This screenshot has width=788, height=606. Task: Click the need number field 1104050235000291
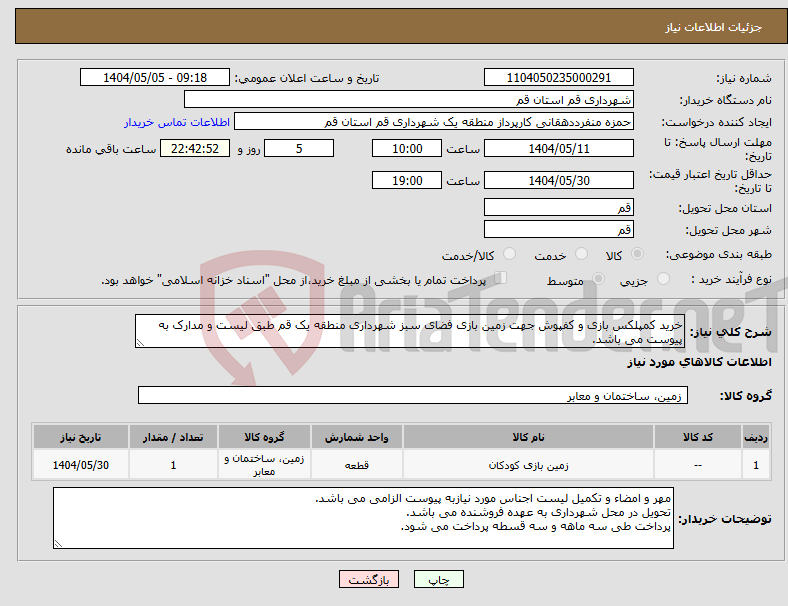[559, 77]
